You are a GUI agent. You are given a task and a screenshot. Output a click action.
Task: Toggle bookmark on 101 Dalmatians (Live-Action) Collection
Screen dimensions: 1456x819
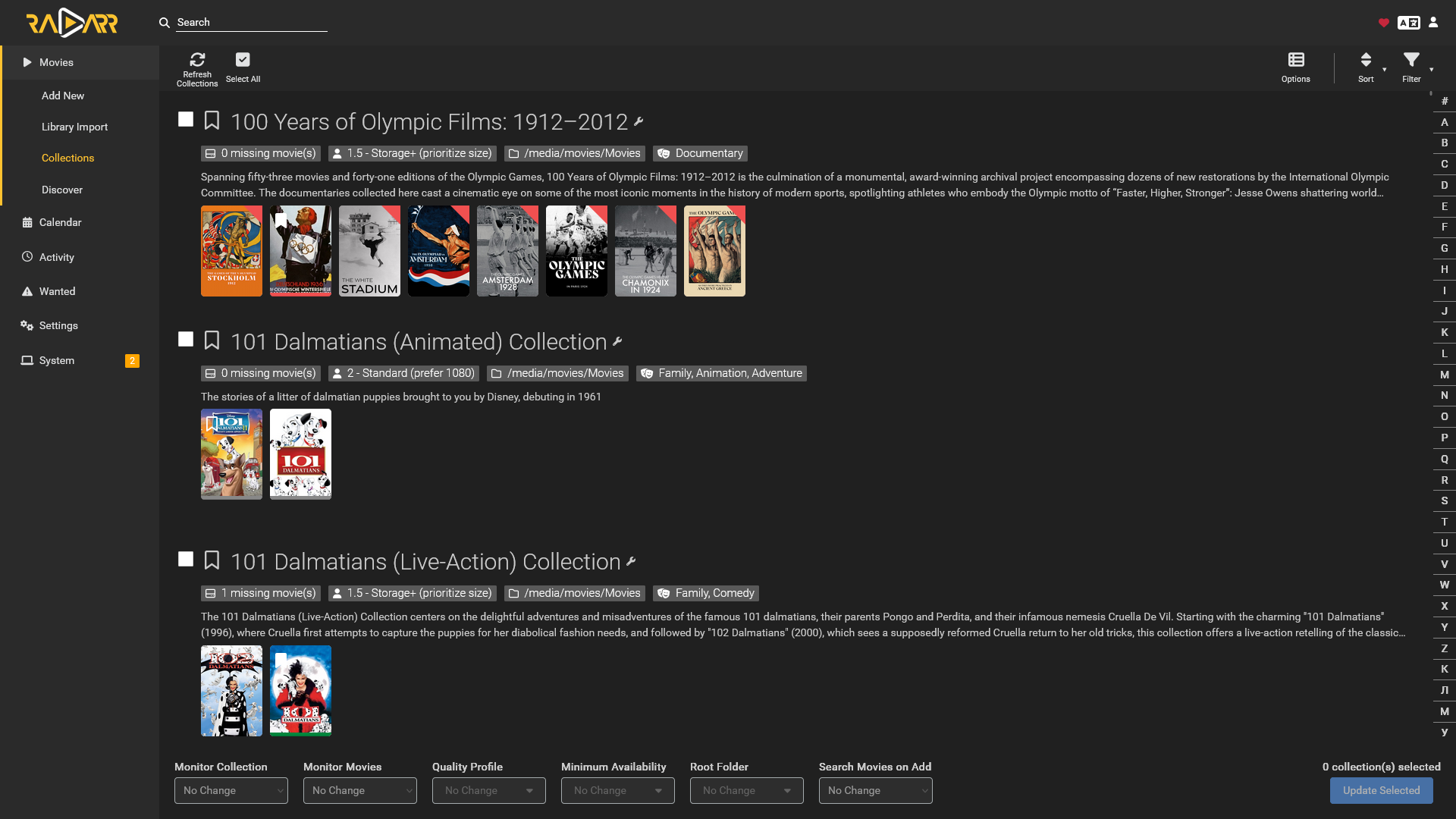(x=212, y=560)
